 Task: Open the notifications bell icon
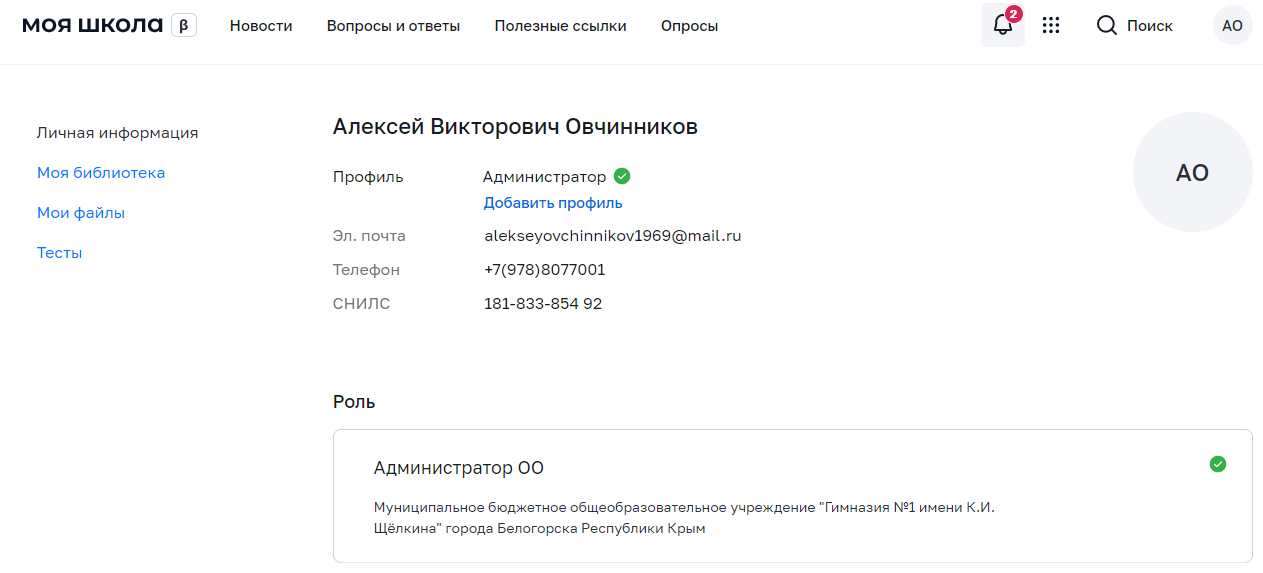[1002, 26]
